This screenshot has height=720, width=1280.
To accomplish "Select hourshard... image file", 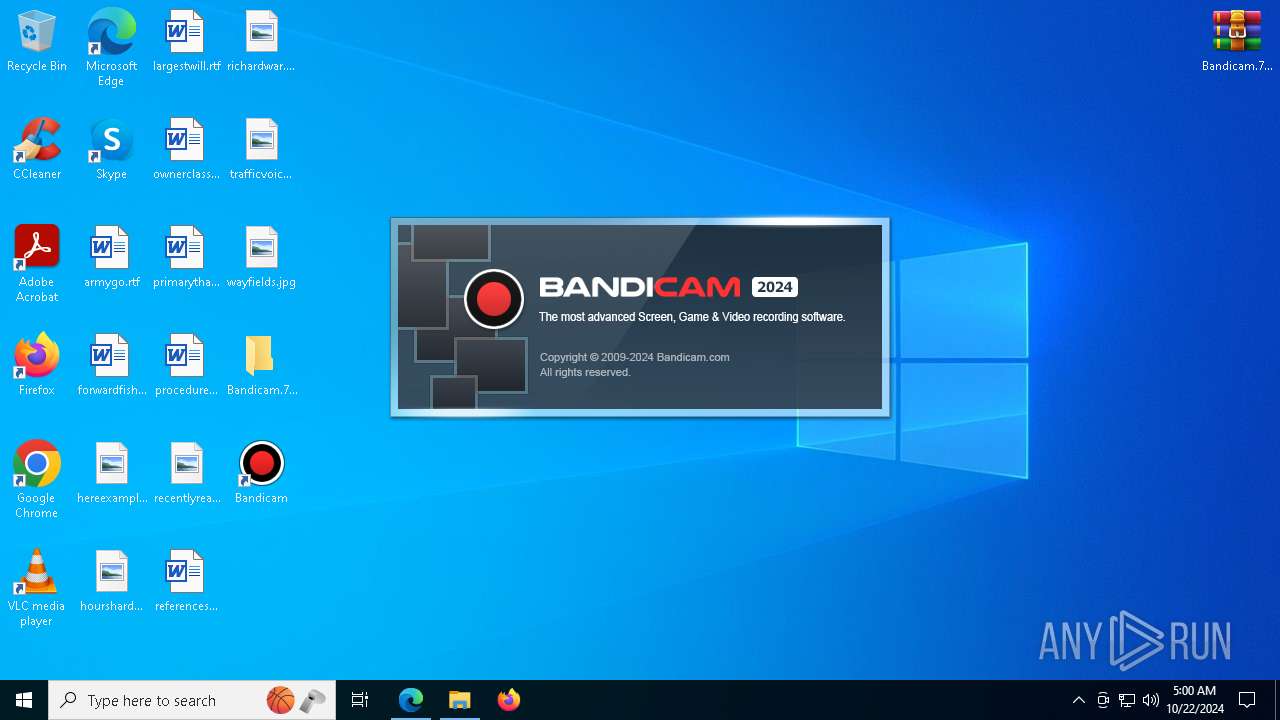I will (x=111, y=582).
